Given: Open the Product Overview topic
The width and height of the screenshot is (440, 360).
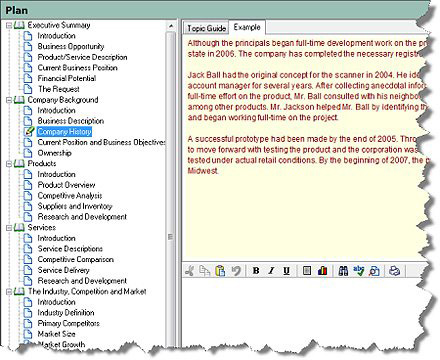Looking at the screenshot, I should point(66,185).
